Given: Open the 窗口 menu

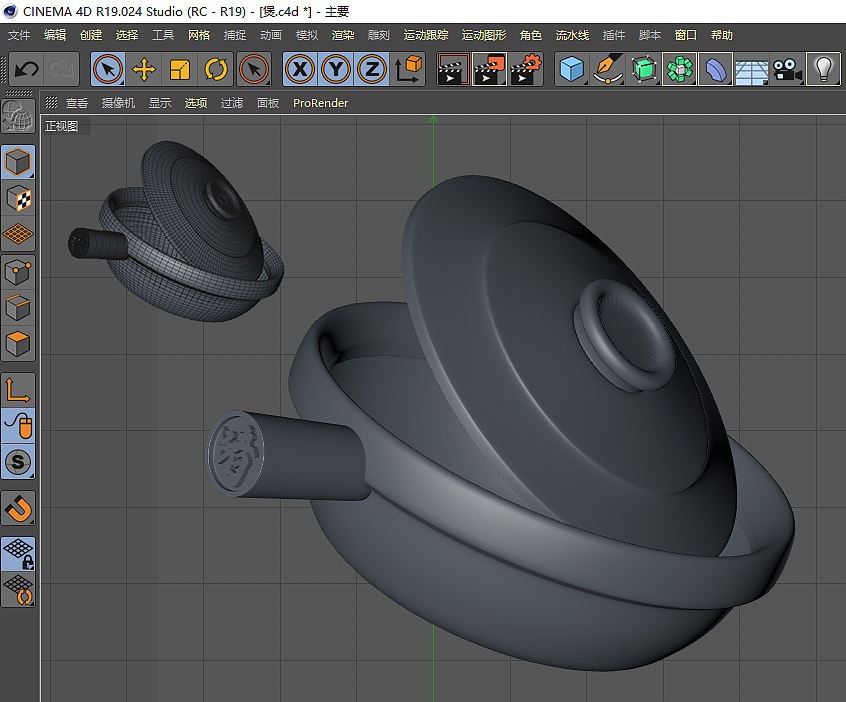Looking at the screenshot, I should pos(685,35).
